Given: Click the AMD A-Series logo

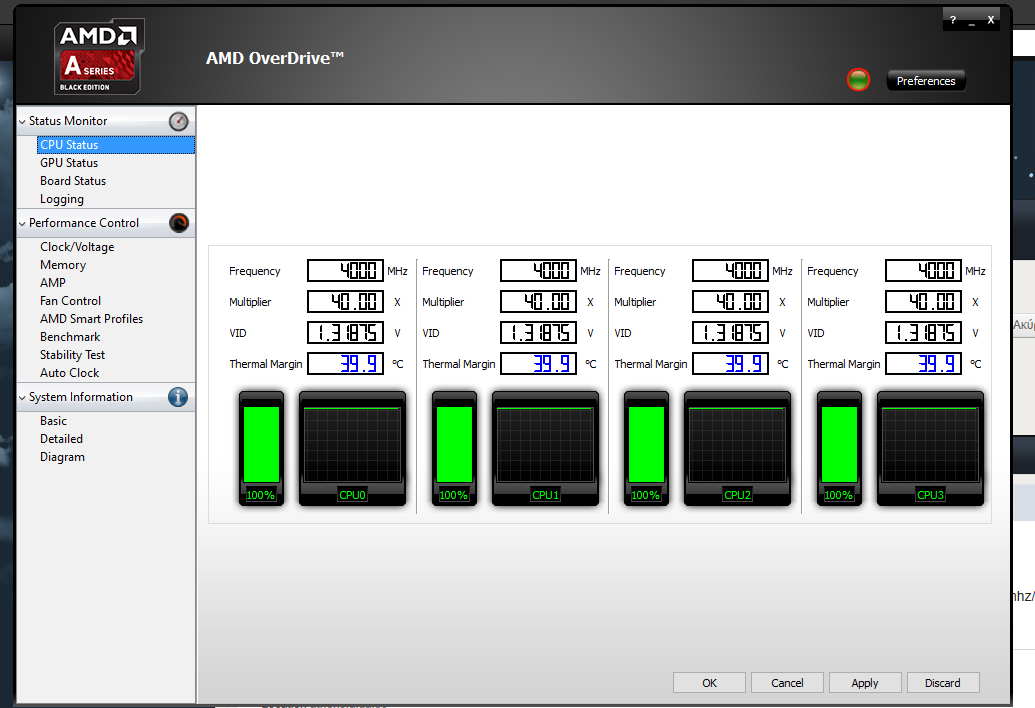Looking at the screenshot, I should click(x=99, y=57).
